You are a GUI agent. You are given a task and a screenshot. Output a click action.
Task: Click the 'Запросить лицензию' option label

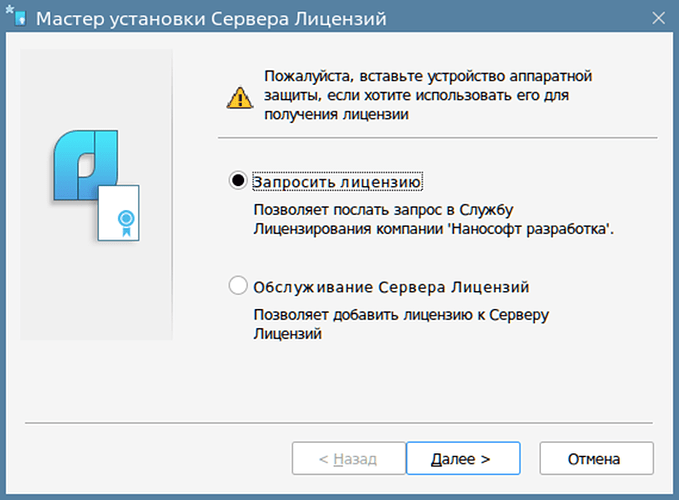[x=337, y=182]
